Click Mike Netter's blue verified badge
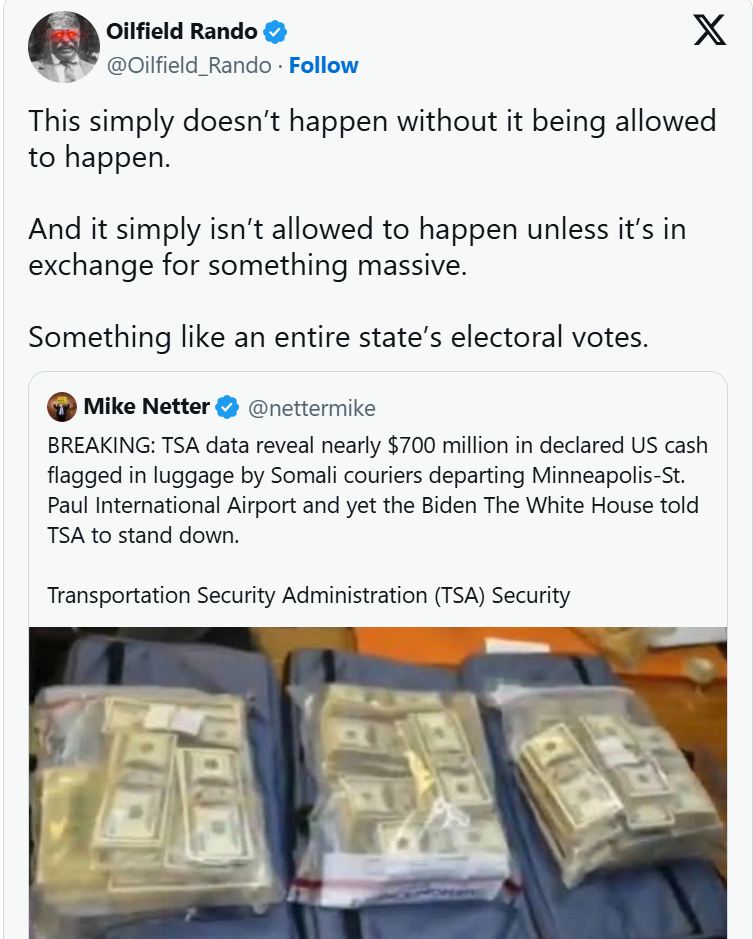The width and height of the screenshot is (753, 939). pos(228,407)
